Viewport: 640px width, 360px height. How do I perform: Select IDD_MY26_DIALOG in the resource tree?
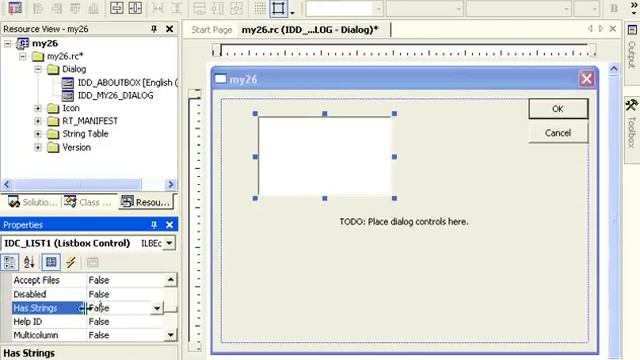tap(116, 96)
